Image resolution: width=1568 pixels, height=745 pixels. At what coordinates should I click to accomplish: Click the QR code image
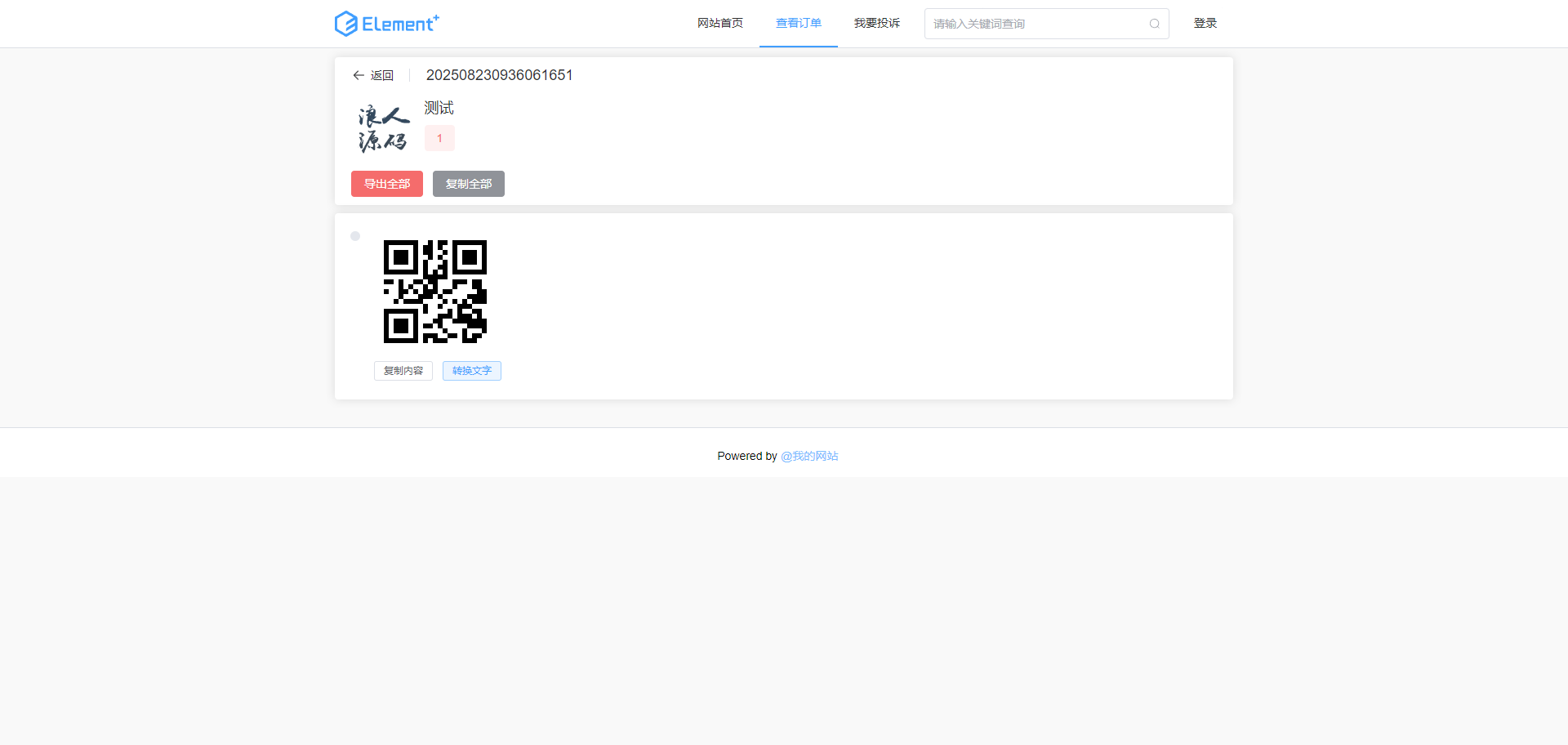tap(435, 292)
